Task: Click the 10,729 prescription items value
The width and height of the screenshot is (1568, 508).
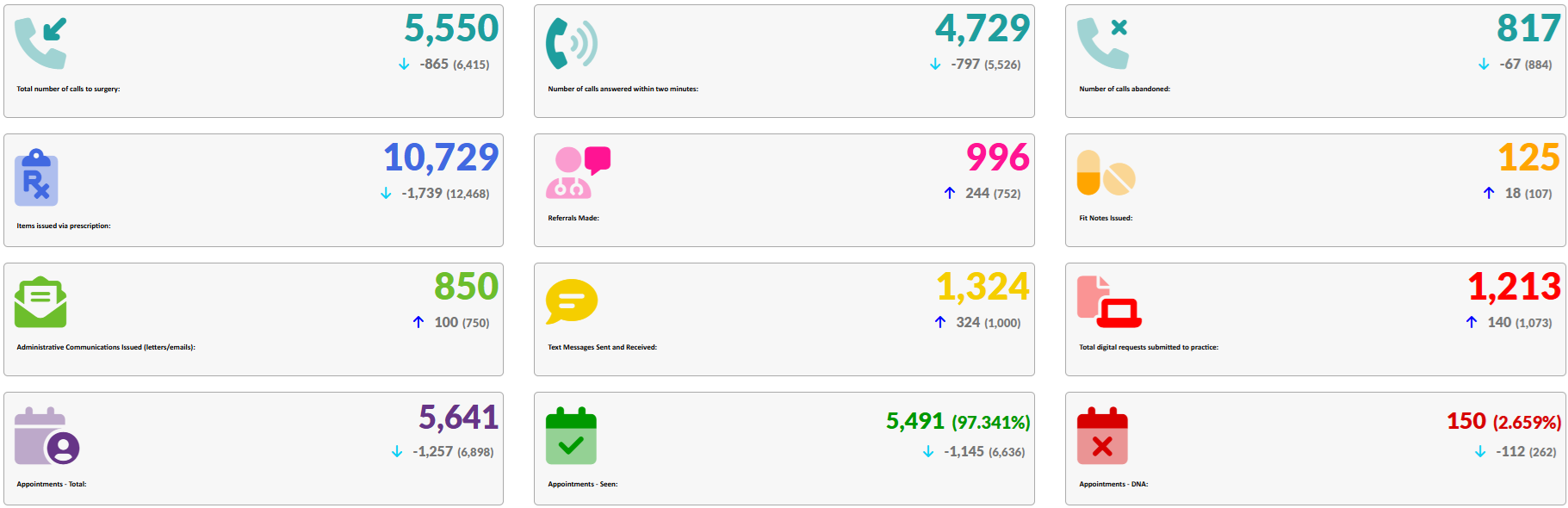Action: click(x=441, y=158)
